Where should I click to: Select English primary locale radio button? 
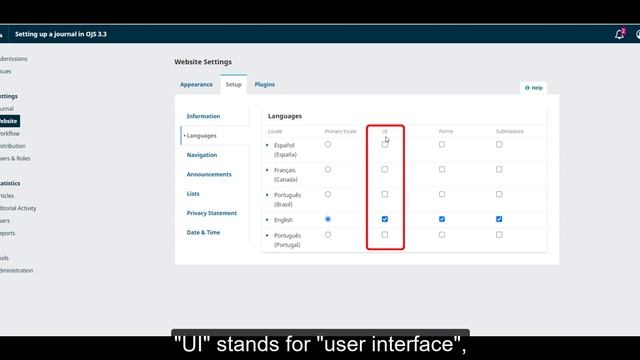(328, 219)
